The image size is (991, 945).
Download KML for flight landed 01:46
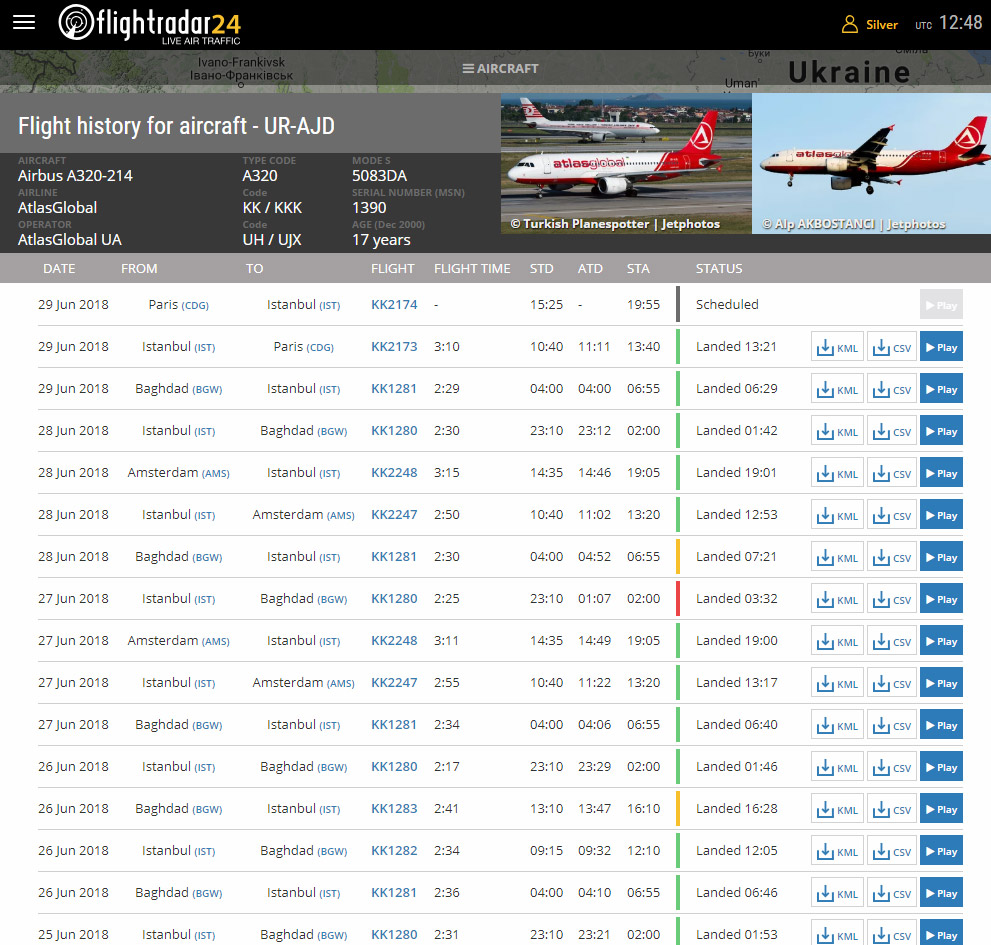point(837,767)
